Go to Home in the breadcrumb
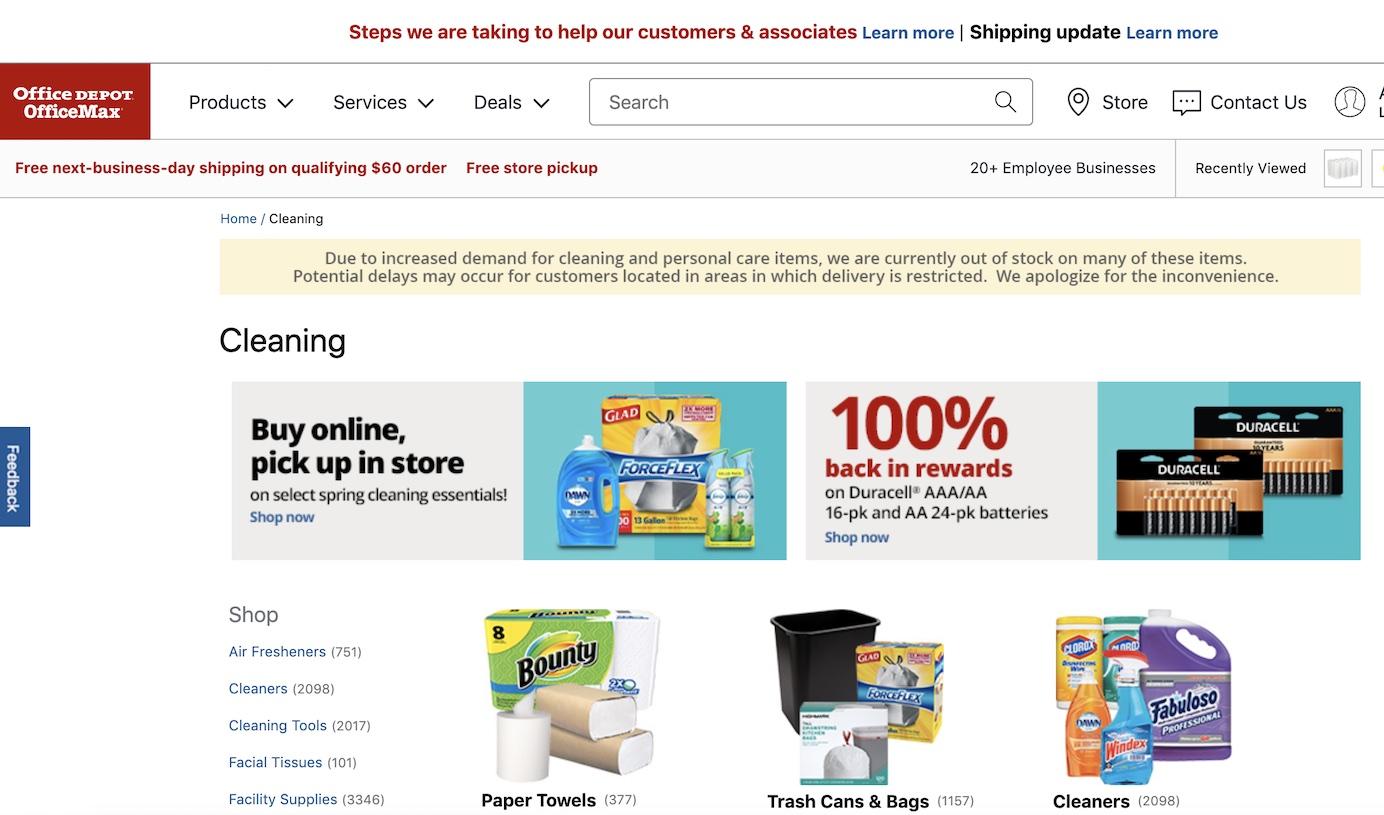Image resolution: width=1384 pixels, height=815 pixels. [238, 219]
